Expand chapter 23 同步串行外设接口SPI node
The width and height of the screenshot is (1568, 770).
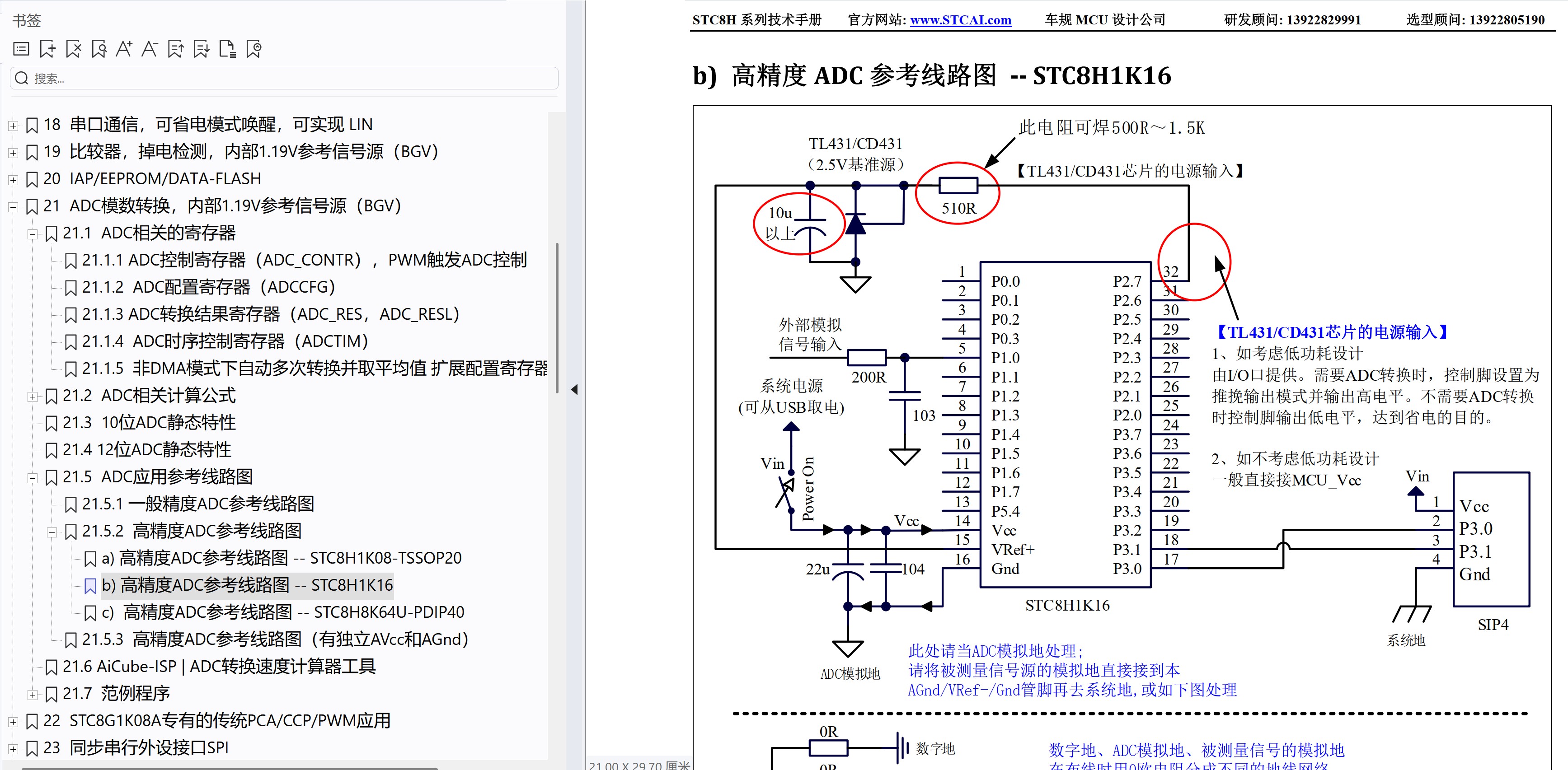[x=13, y=749]
